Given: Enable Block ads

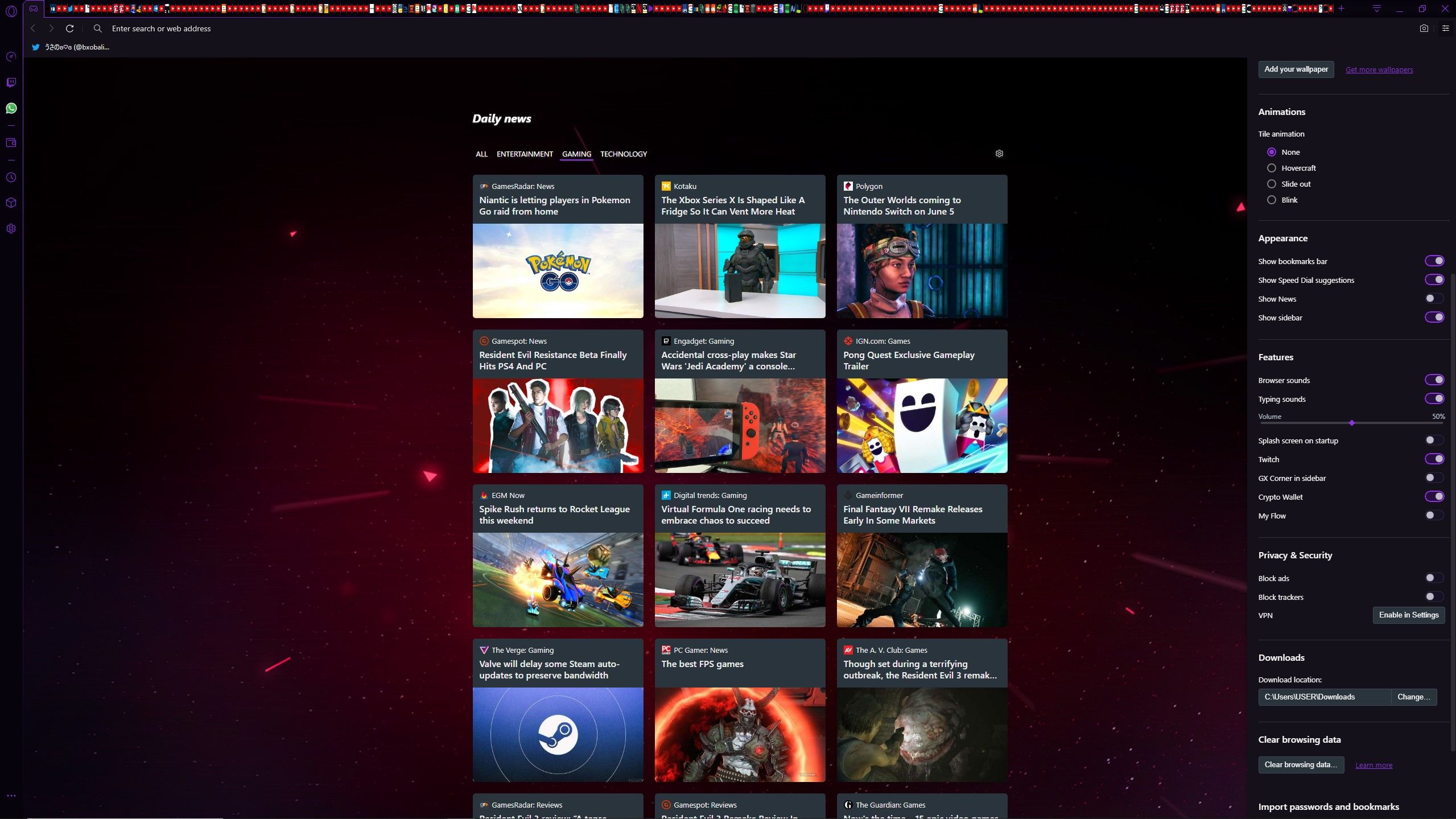Looking at the screenshot, I should click(x=1434, y=578).
